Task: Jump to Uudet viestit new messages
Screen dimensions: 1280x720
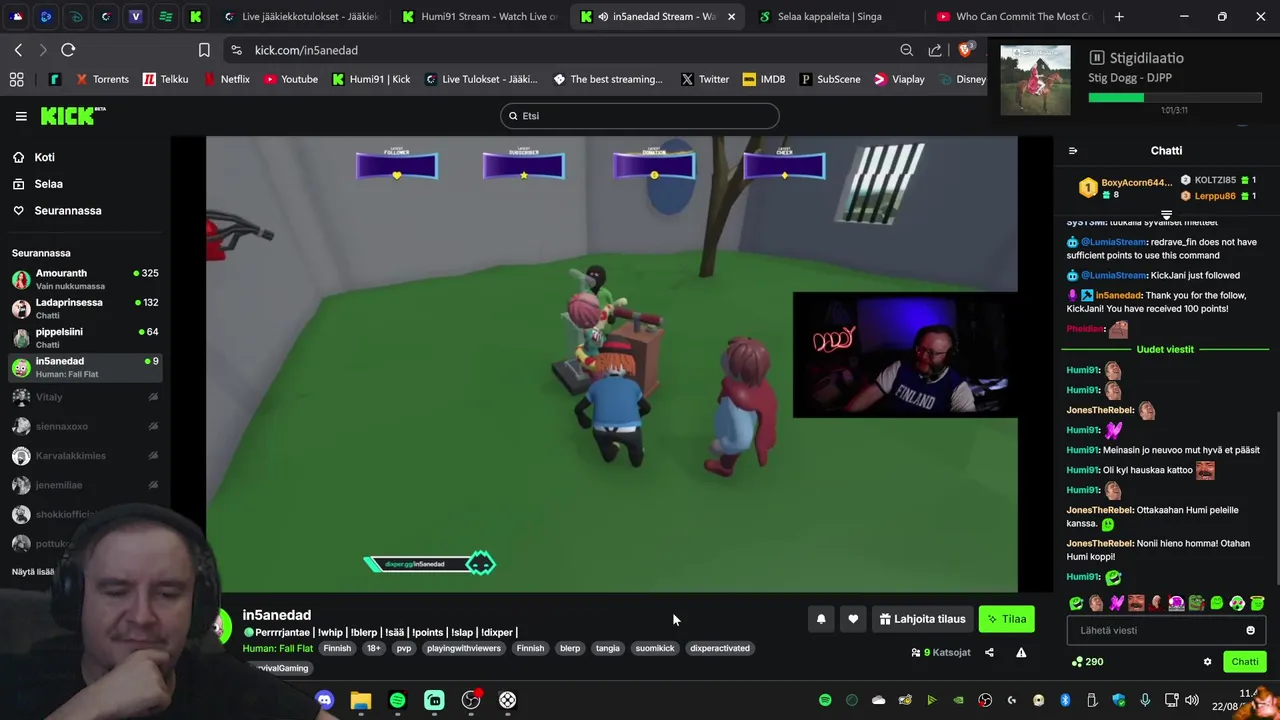Action: [x=1165, y=349]
